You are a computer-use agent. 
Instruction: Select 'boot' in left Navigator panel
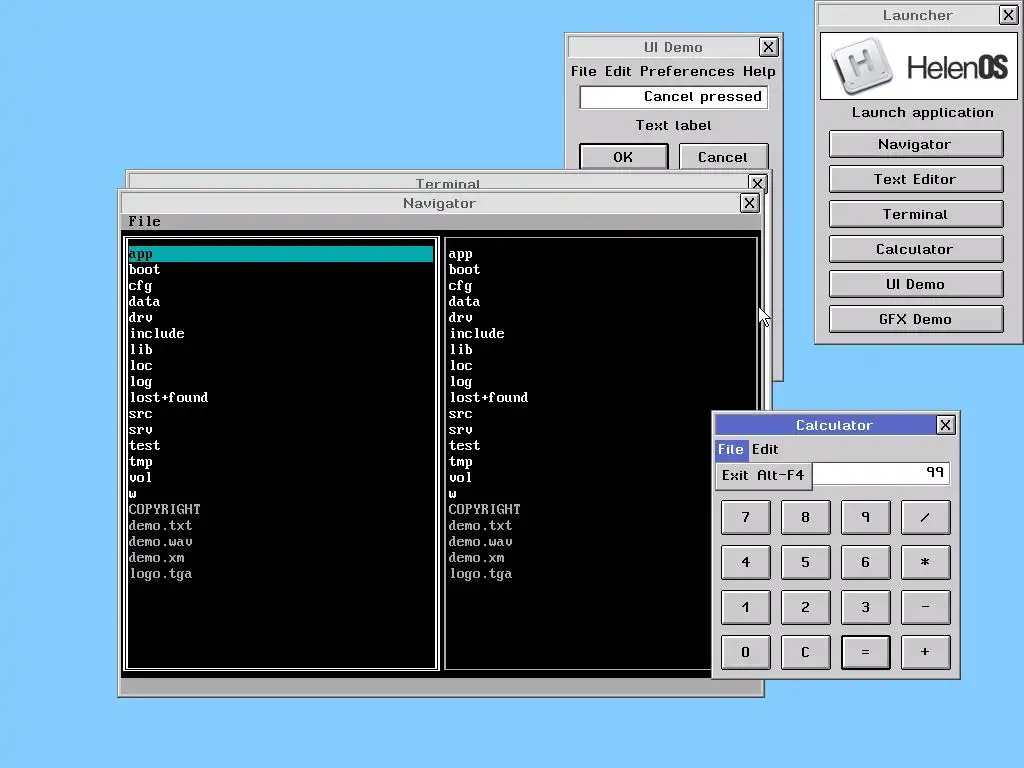click(x=280, y=270)
